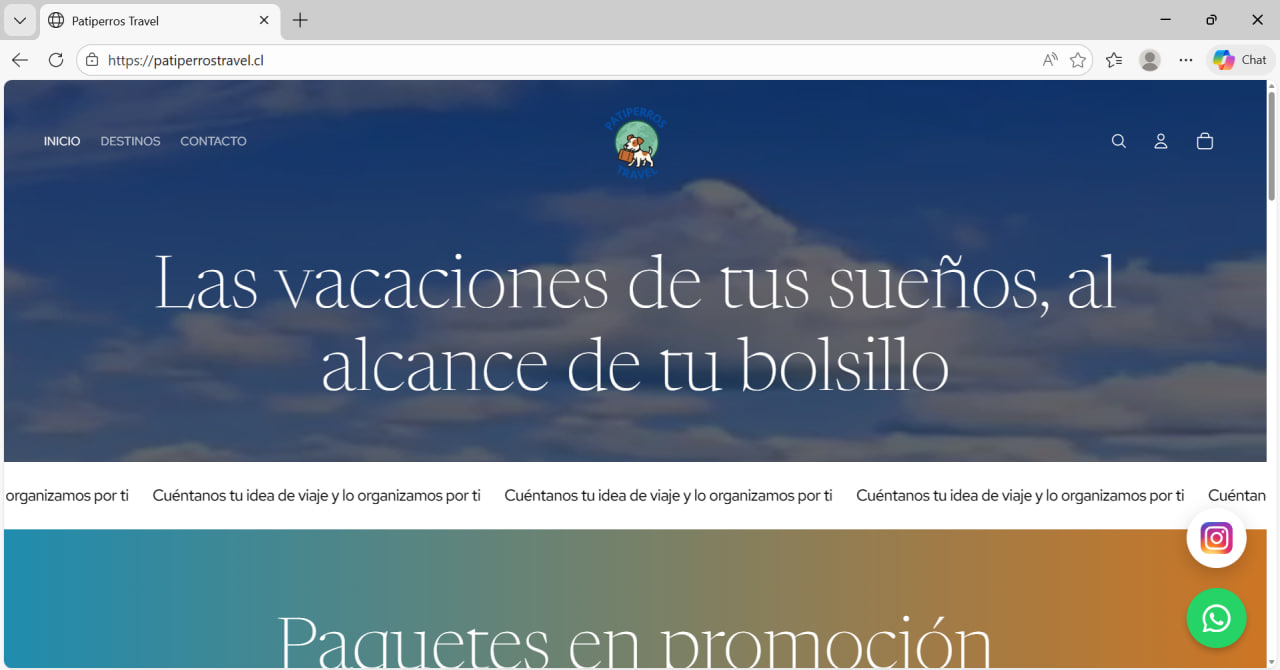The width and height of the screenshot is (1280, 670).
Task: Open the site search magnifier icon
Action: coord(1119,142)
